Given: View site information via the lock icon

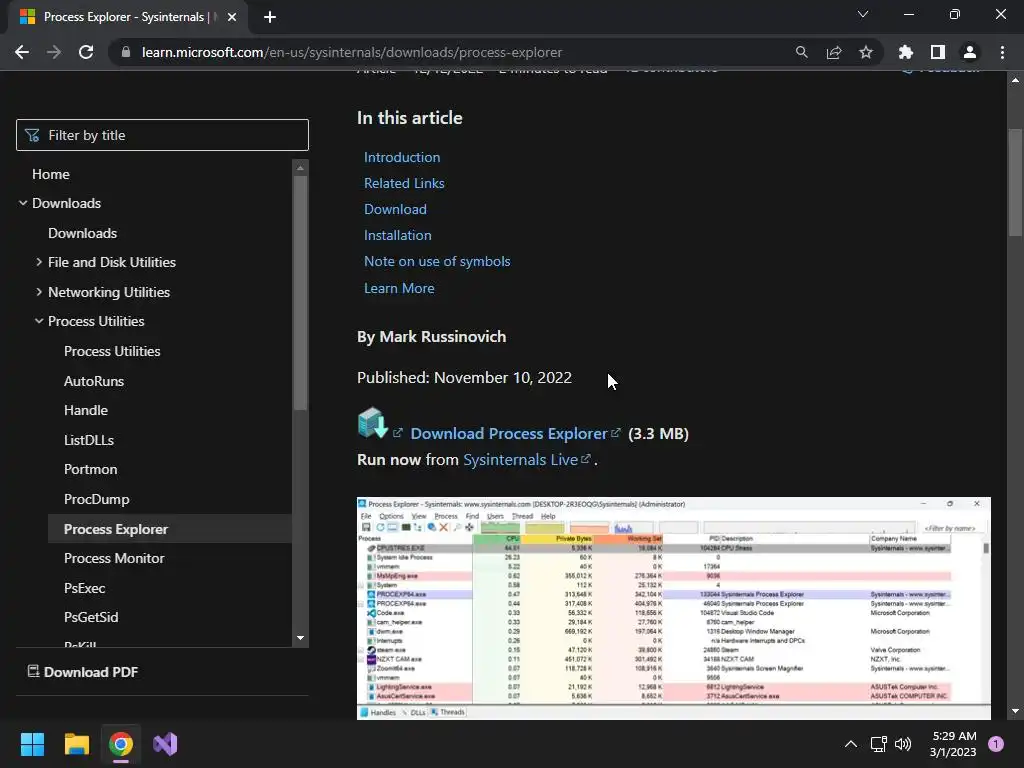Looking at the screenshot, I should click(x=126, y=52).
